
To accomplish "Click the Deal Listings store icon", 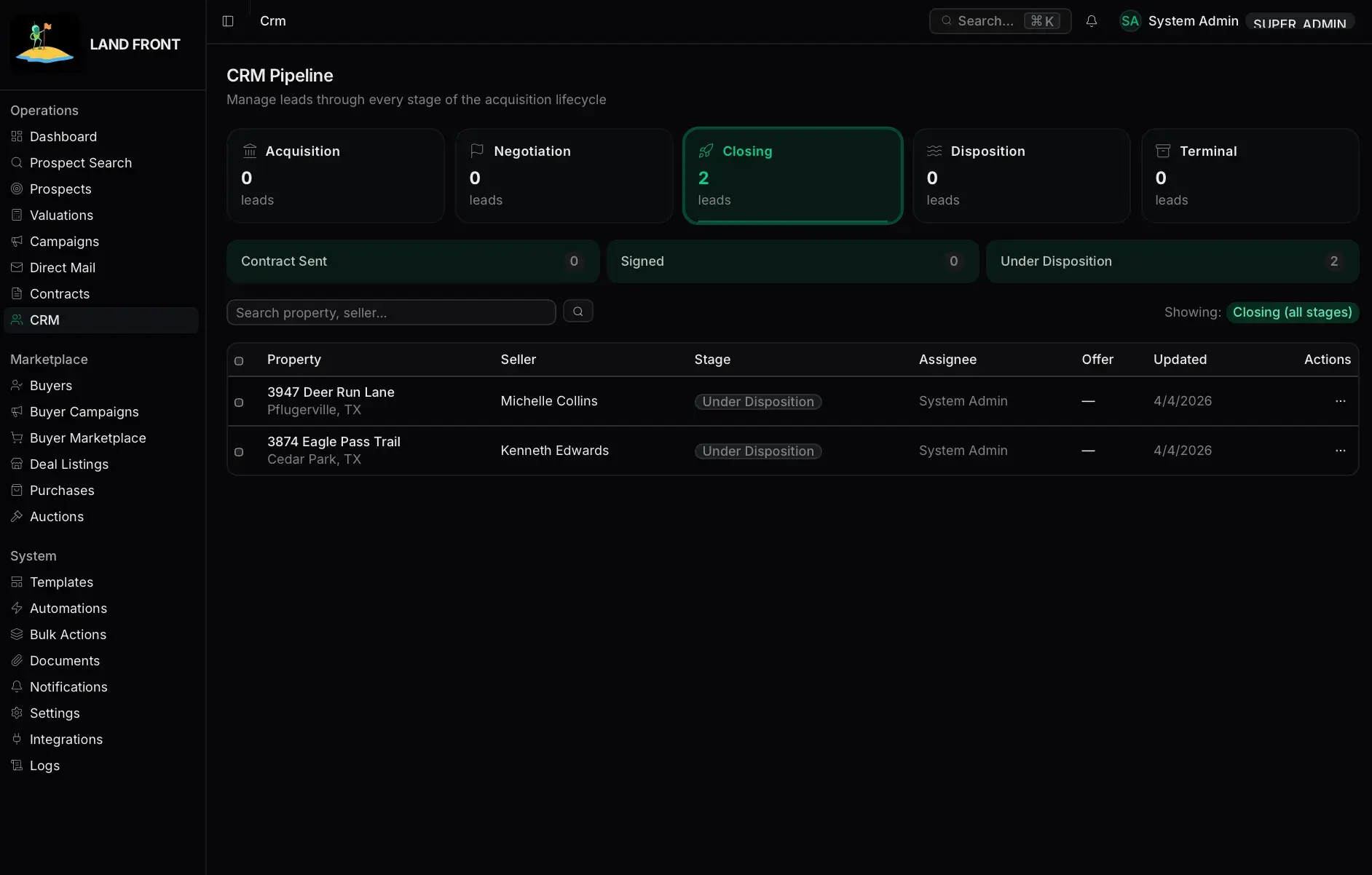I will (x=17, y=464).
